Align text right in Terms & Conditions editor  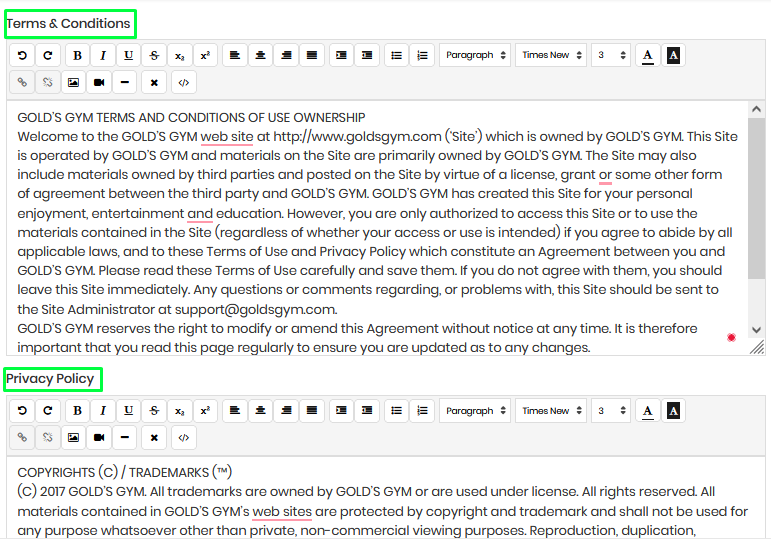coord(286,55)
